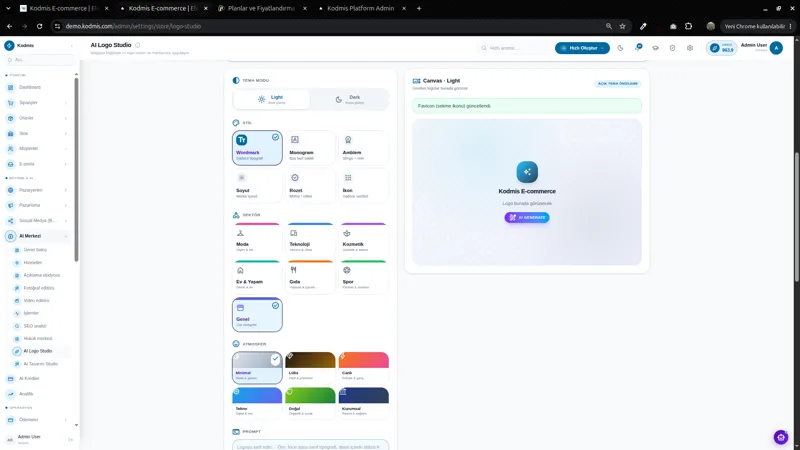Viewport: 800px width, 450px height.
Task: Open the Pazarlama megaphone icon
Action: tap(11, 205)
